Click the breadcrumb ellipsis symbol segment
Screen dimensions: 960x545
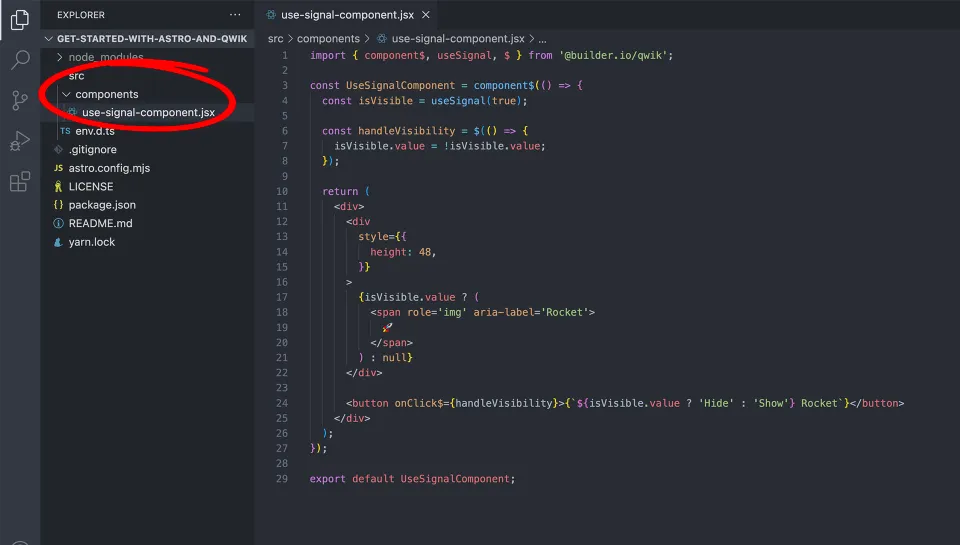point(542,39)
